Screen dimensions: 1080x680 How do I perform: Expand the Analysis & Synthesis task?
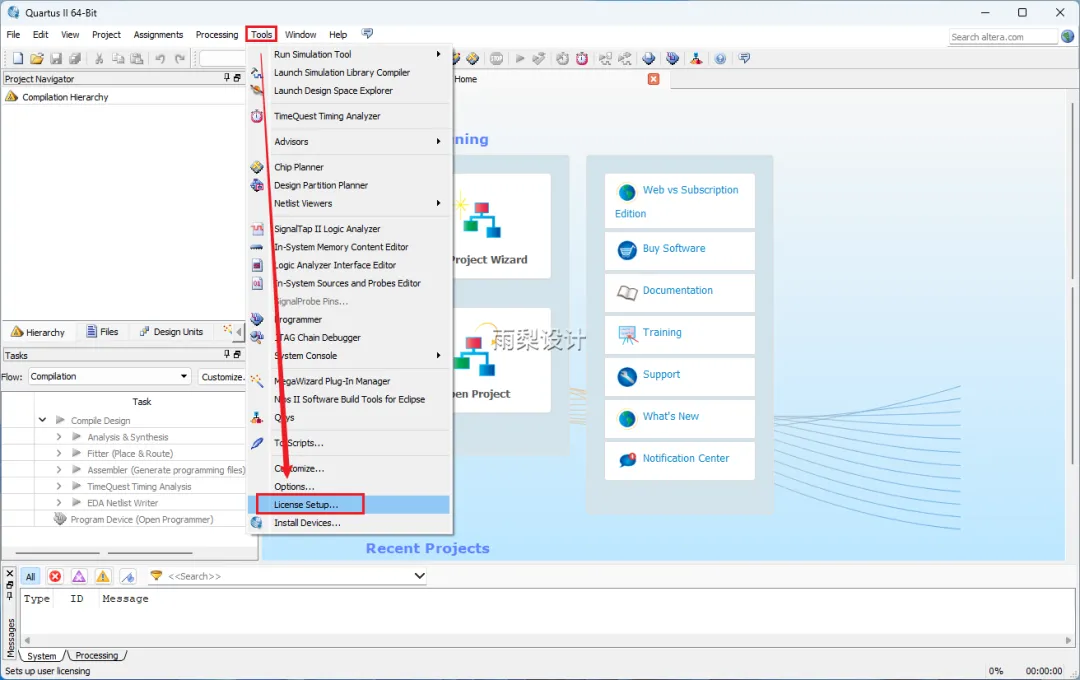[59, 437]
